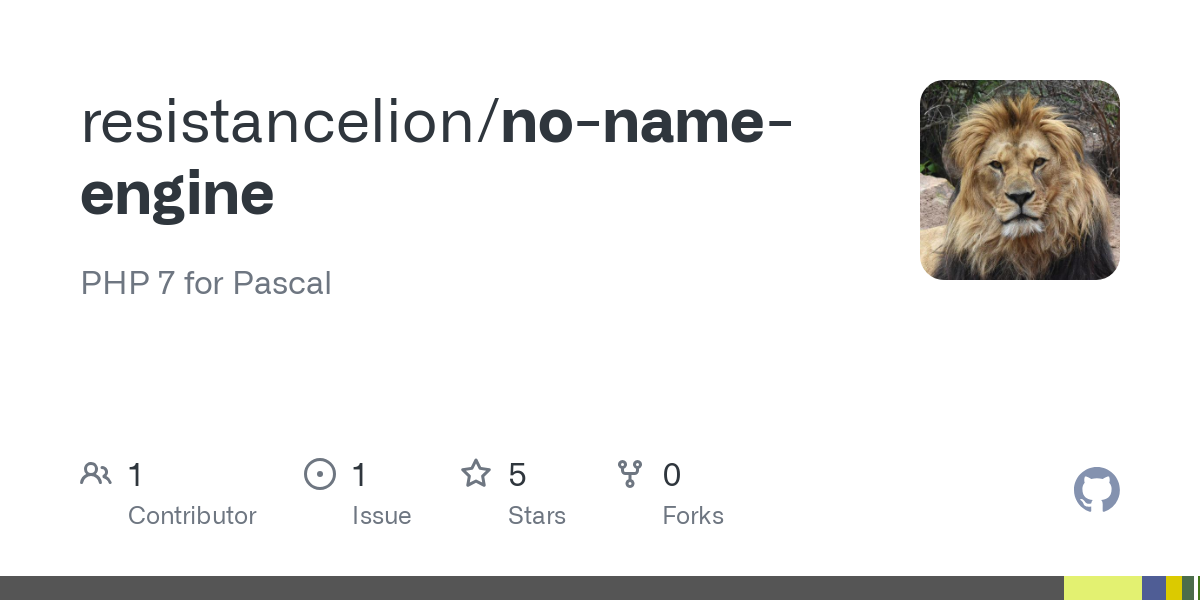Viewport: 1200px width, 600px height.
Task: Click the contributors people icon
Action: coord(96,474)
